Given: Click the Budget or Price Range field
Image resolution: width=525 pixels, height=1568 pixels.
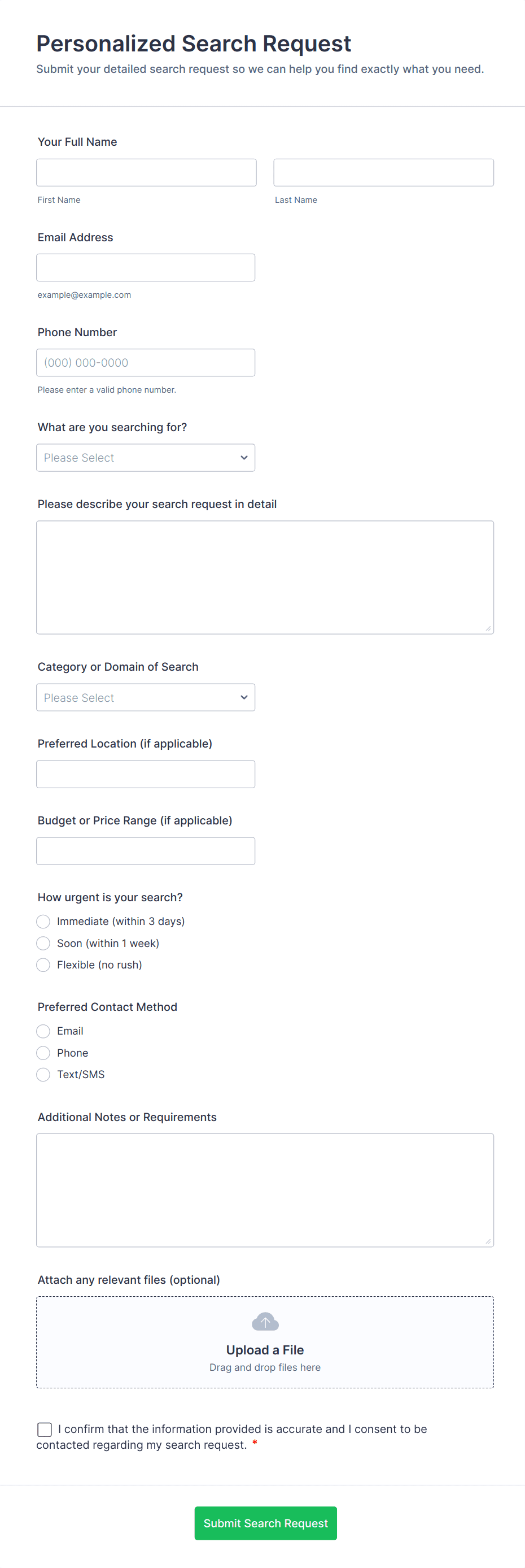Looking at the screenshot, I should [x=146, y=850].
